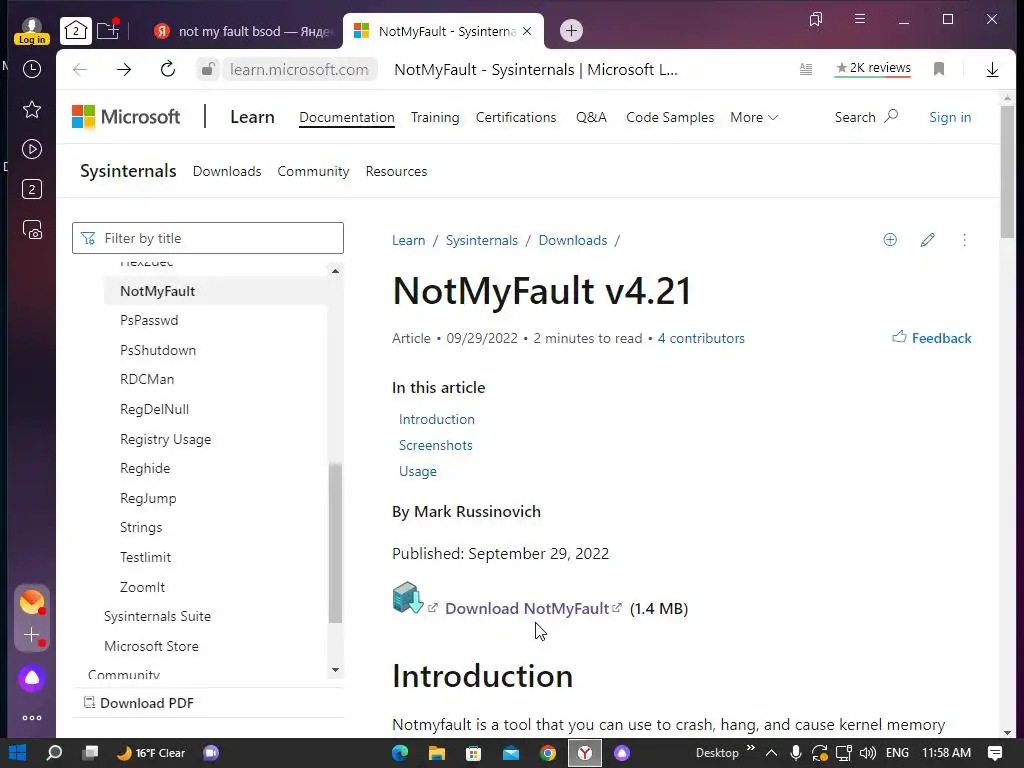Open article vertical dots more menu
Viewport: 1024px width, 768px height.
[x=965, y=240]
